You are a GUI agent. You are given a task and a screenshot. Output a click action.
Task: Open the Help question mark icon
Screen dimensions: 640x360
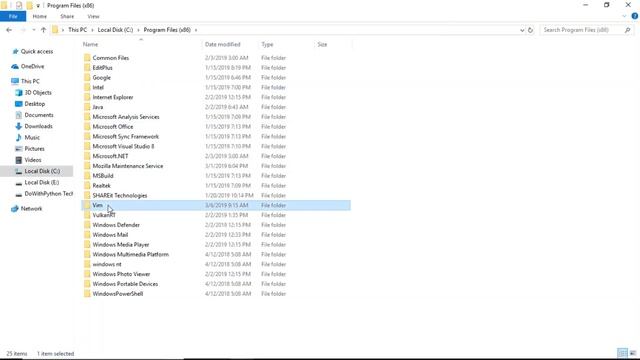pyautogui.click(x=635, y=16)
